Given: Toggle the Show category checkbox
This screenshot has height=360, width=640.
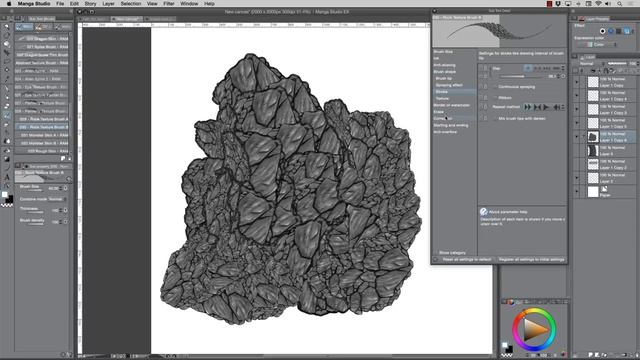Looking at the screenshot, I should pos(435,253).
